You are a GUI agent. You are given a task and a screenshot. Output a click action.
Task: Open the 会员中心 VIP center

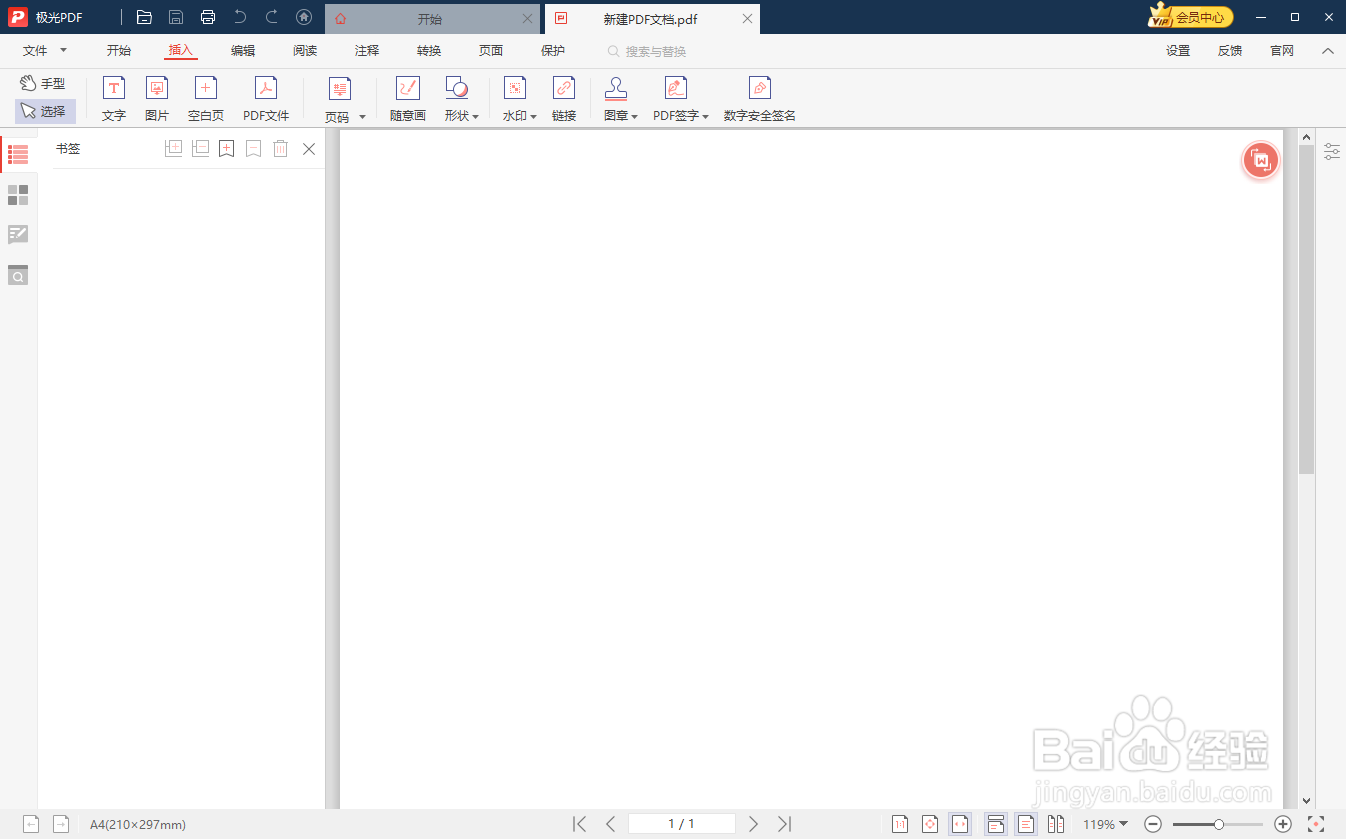click(1191, 17)
